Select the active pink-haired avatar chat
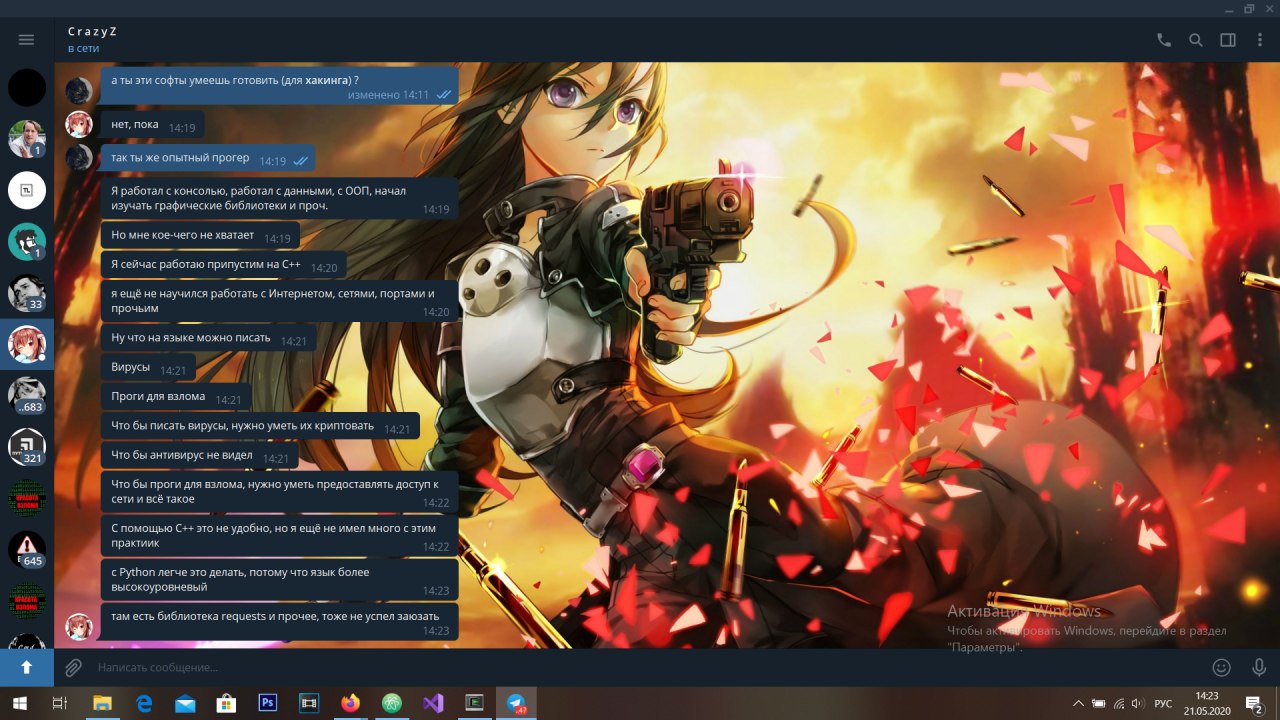The width and height of the screenshot is (1280, 720). 27,344
